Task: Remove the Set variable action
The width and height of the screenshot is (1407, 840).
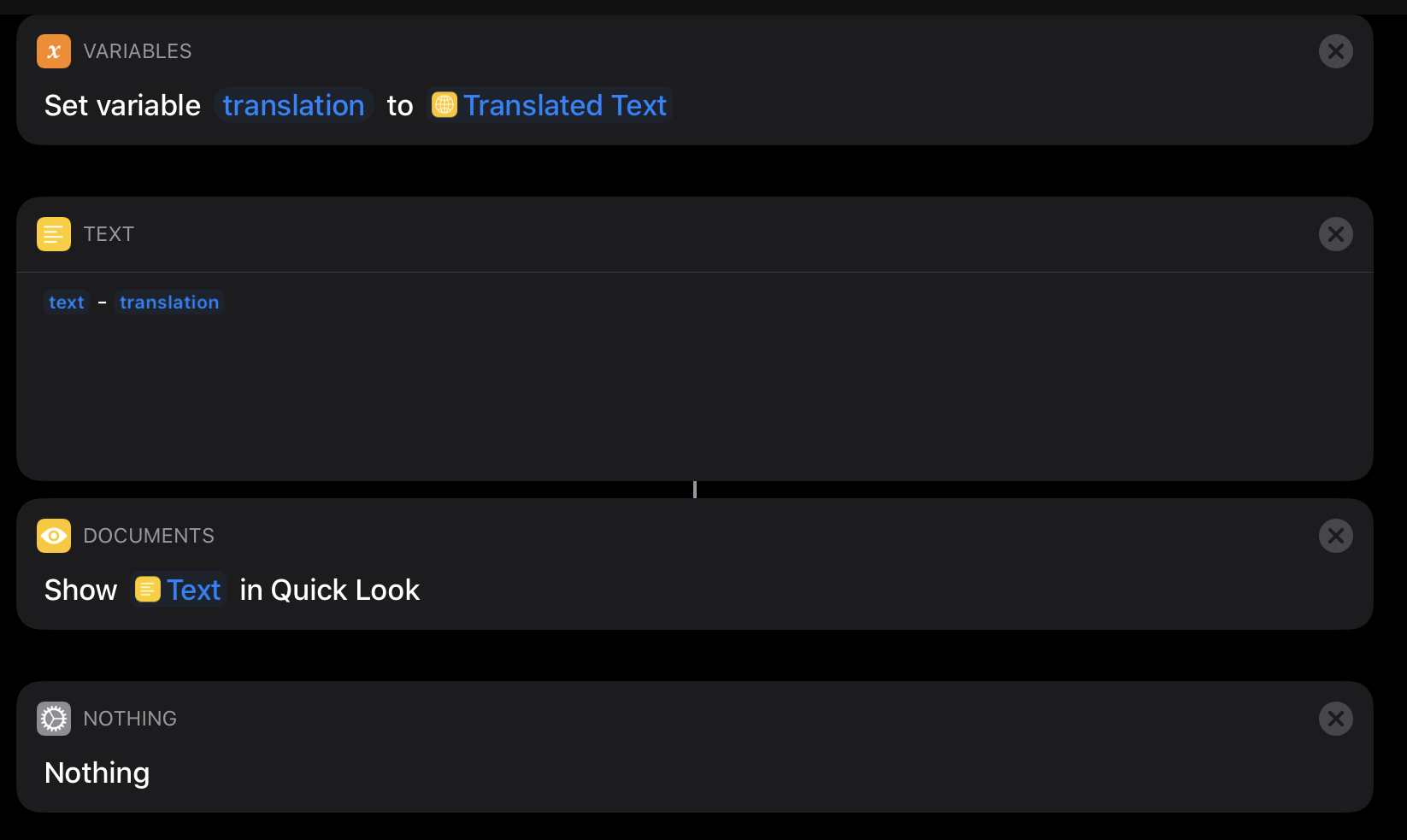Action: tap(1335, 51)
